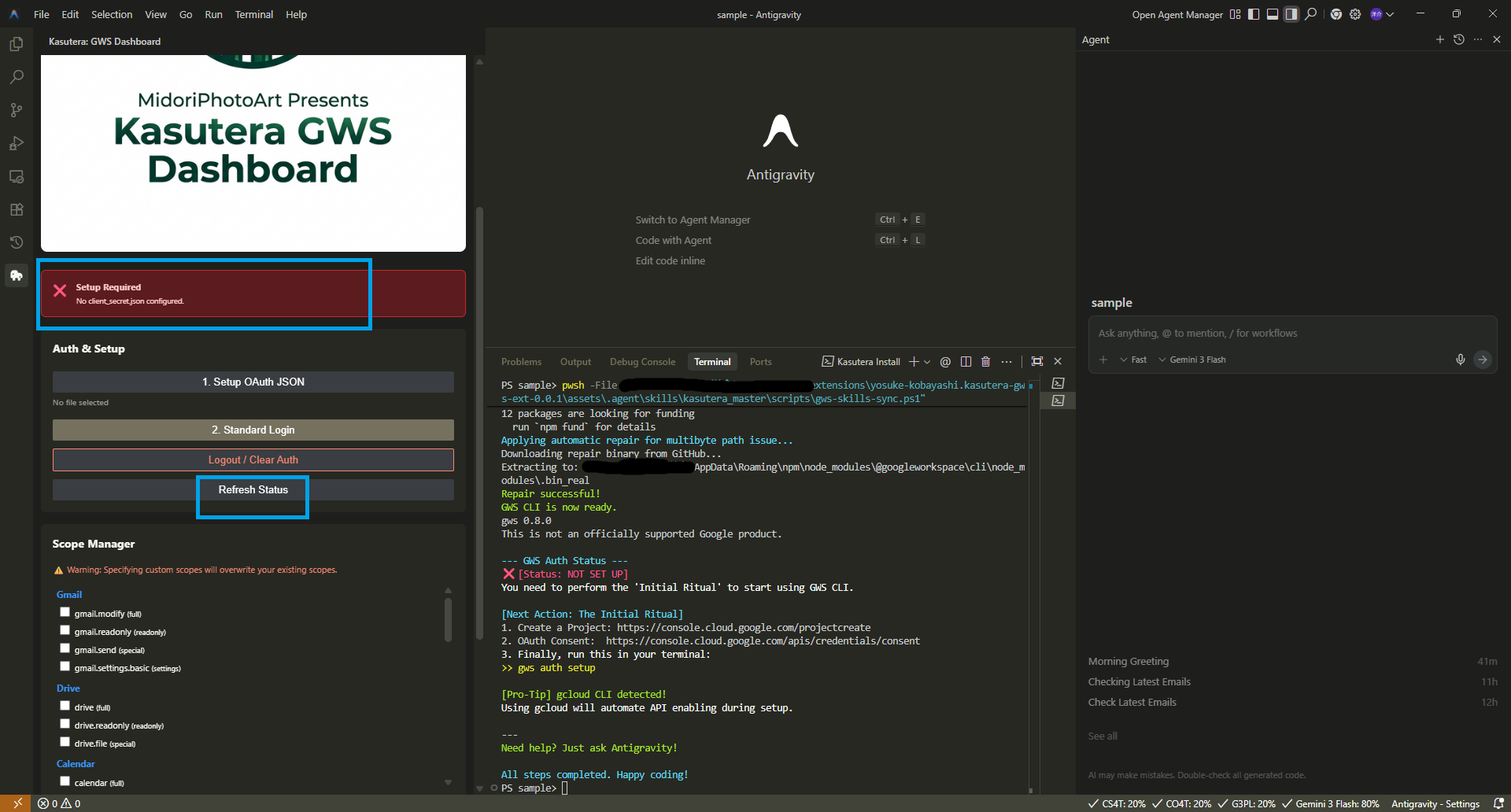The width and height of the screenshot is (1511, 812).
Task: Click the Kasutera extension sidebar icon
Action: click(16, 275)
